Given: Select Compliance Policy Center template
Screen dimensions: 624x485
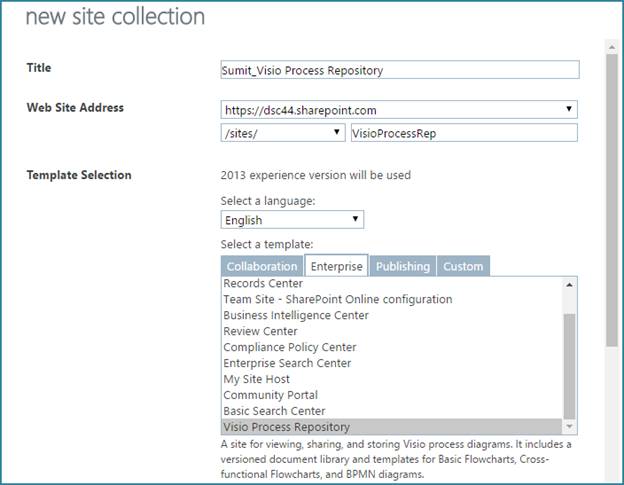Looking at the screenshot, I should coord(290,347).
